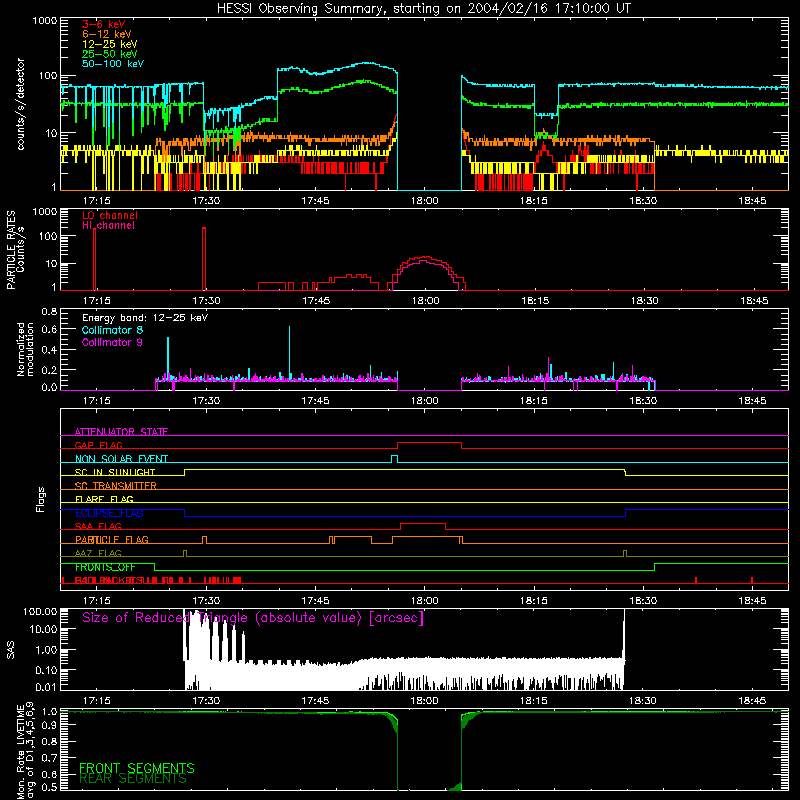Click 17:45 time label under modulation panel
Image resolution: width=800 pixels, height=800 pixels.
[315, 401]
